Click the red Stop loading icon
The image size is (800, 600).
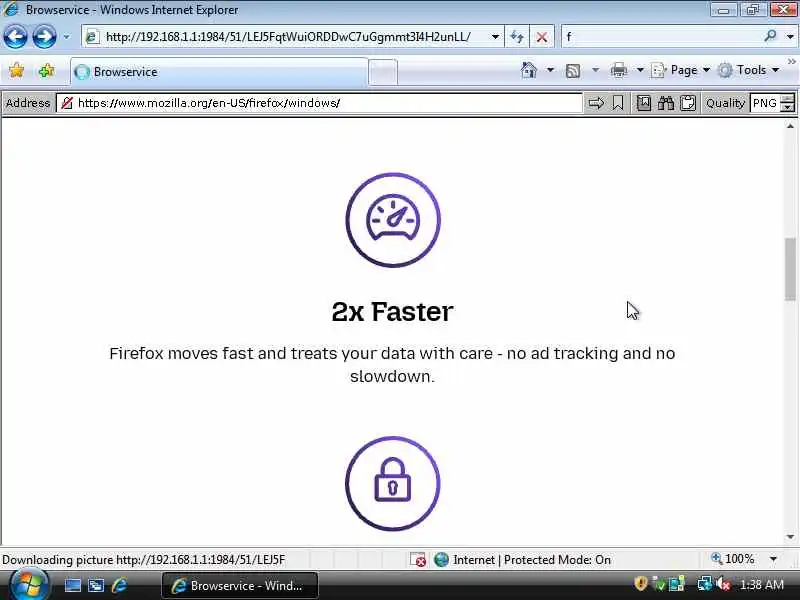pyautogui.click(x=542, y=37)
